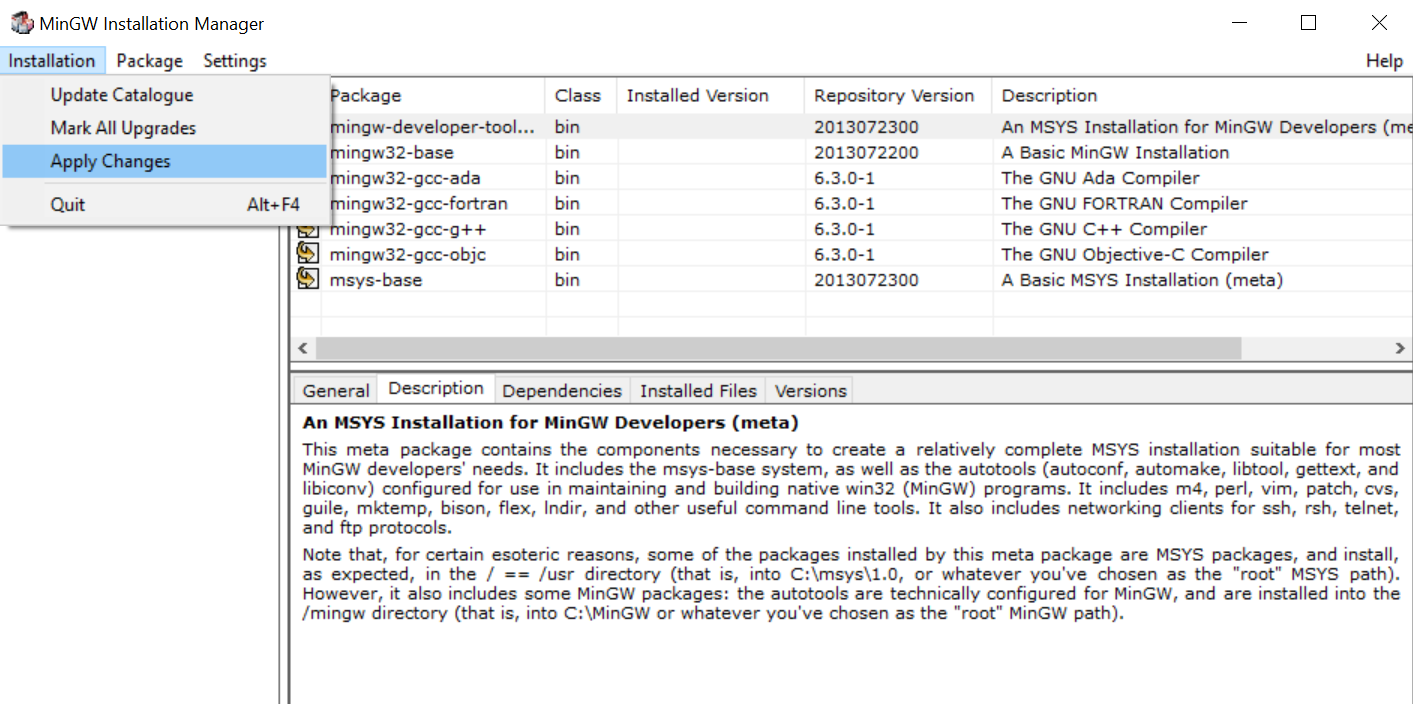The height and width of the screenshot is (704, 1413).
Task: Click repository version 2013072200 cell
Action: click(x=866, y=152)
